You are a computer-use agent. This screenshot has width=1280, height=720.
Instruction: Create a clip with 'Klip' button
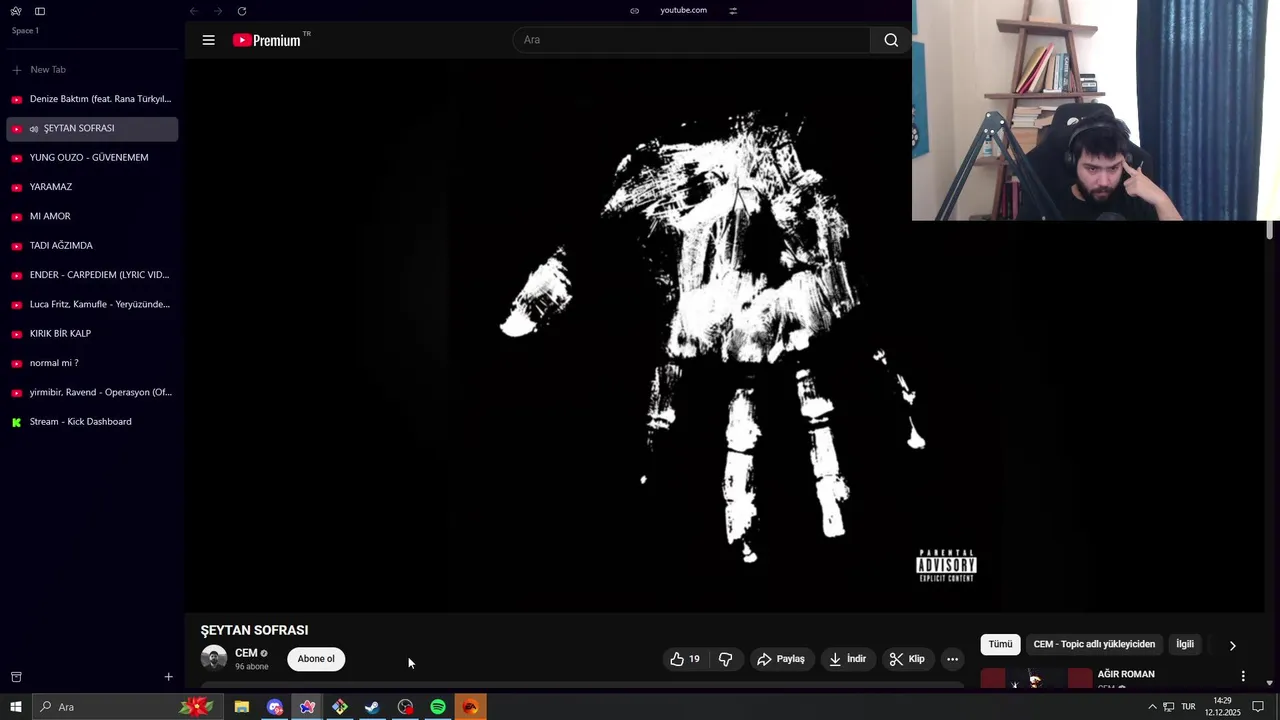coord(907,659)
